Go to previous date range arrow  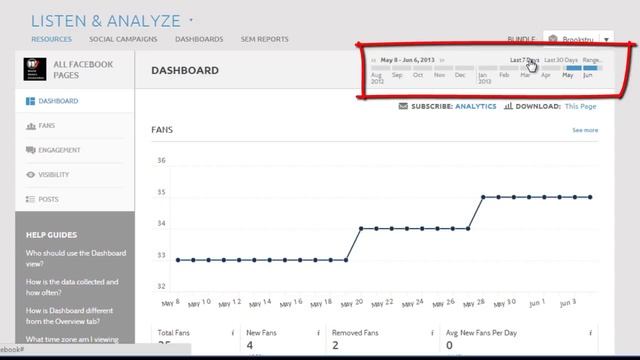coord(373,60)
